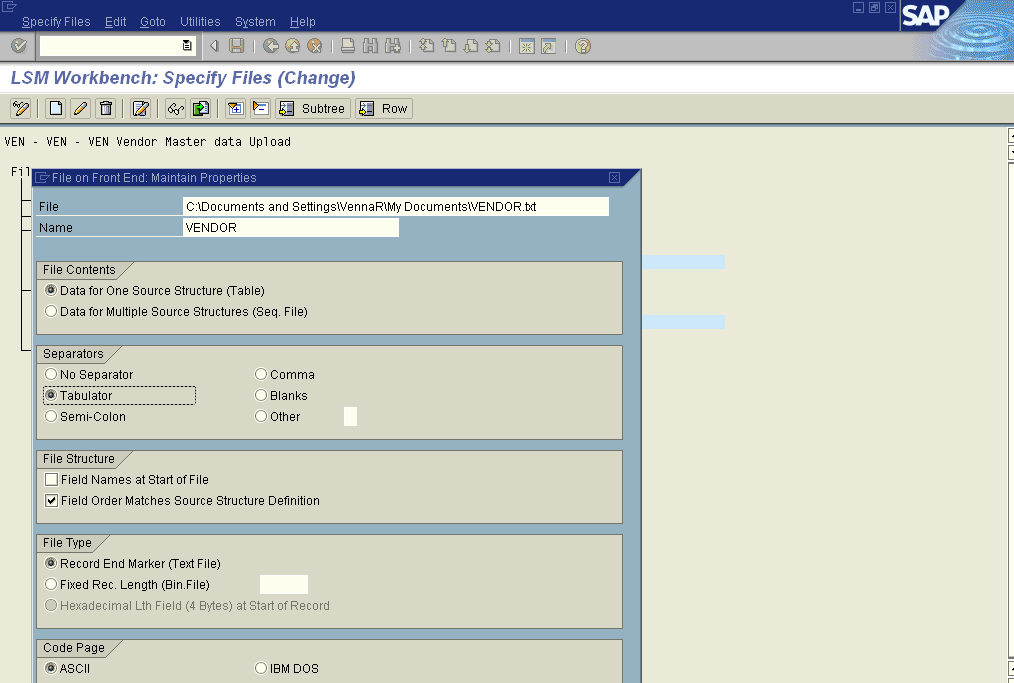Open the Utilities menu
This screenshot has width=1014, height=683.
click(x=200, y=21)
